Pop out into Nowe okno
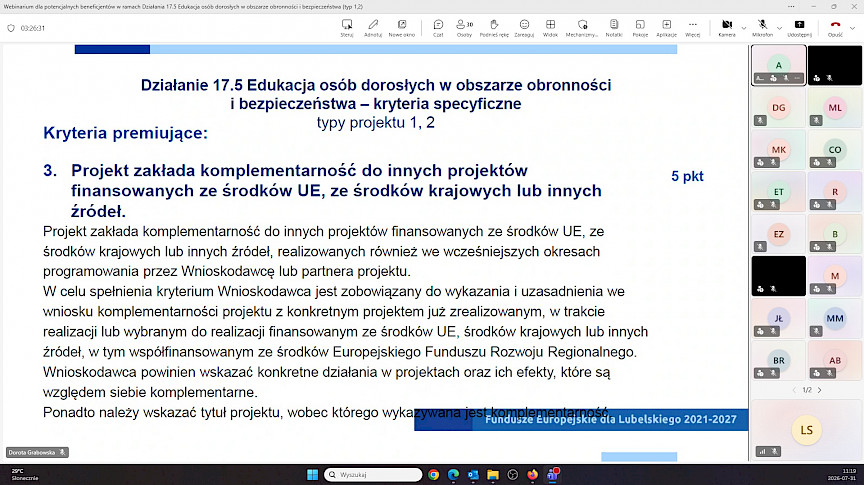Image resolution: width=864 pixels, height=485 pixels. pyautogui.click(x=402, y=28)
